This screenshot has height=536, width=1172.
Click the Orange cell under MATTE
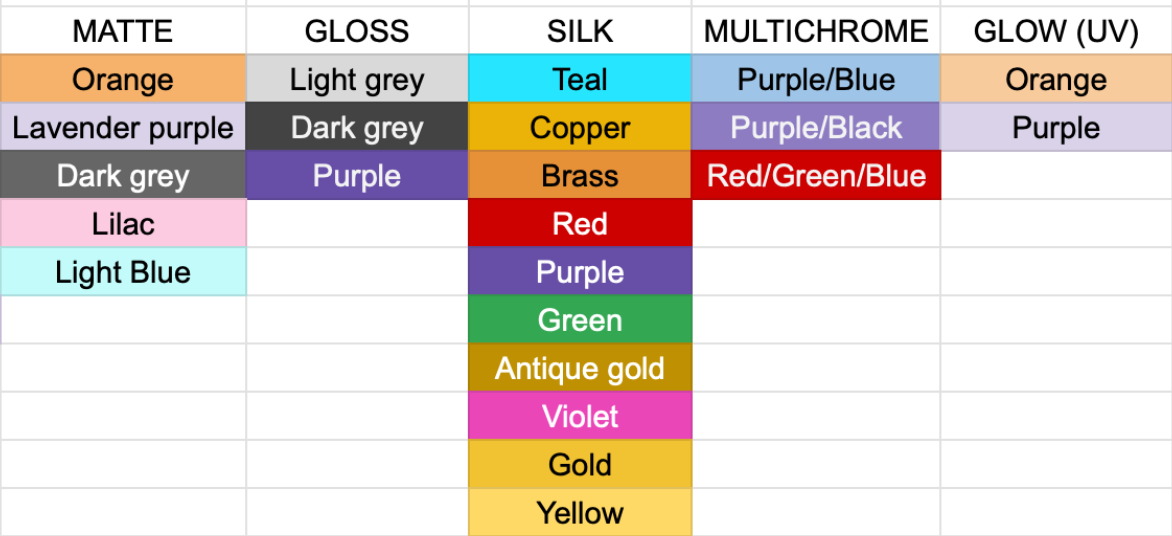click(x=123, y=80)
